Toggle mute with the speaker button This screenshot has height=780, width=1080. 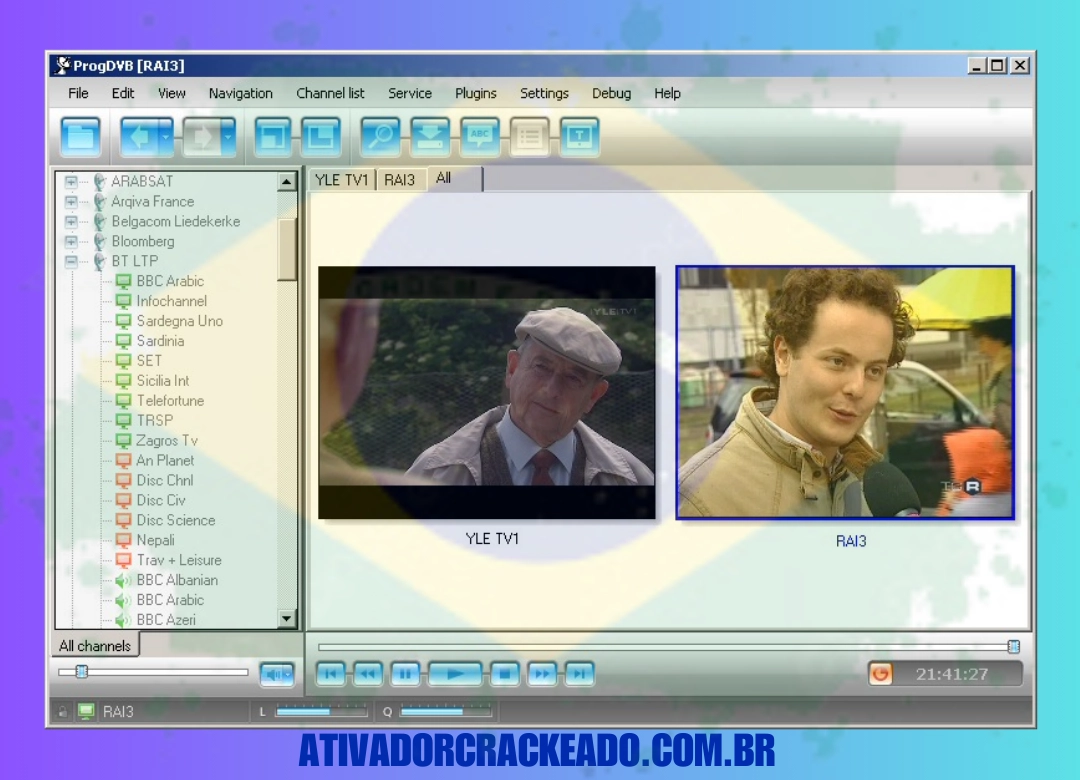click(x=277, y=673)
